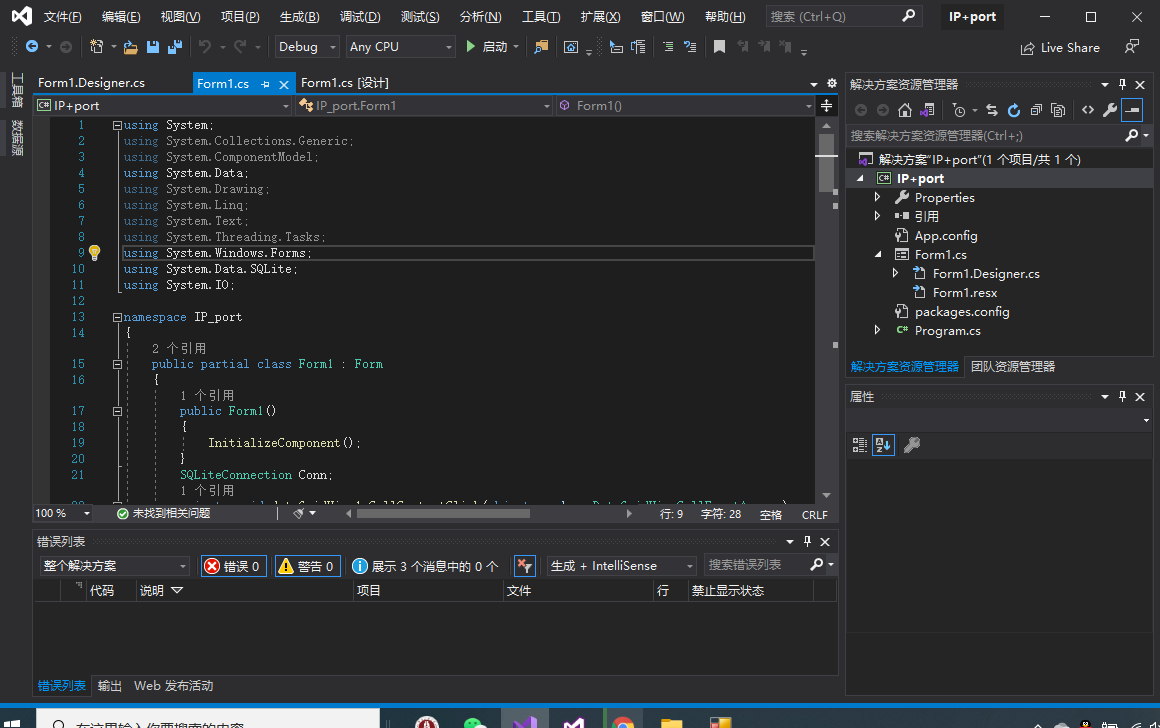This screenshot has width=1160, height=728.
Task: Click the Find in Files toolbar icon
Action: click(x=542, y=47)
